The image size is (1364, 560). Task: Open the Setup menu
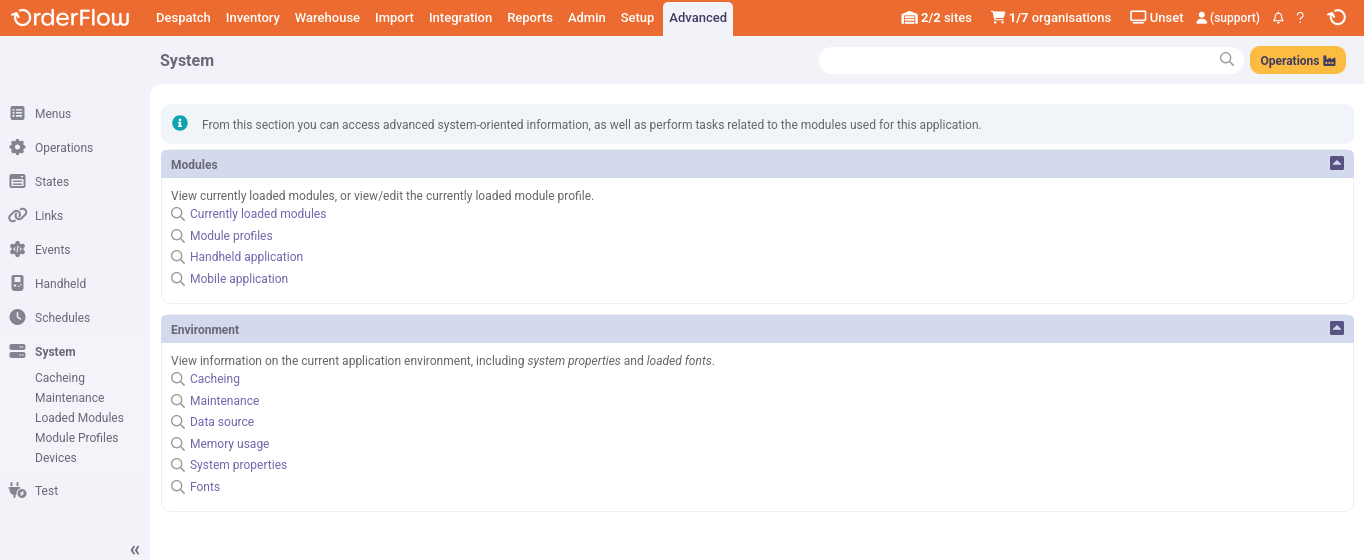pos(637,18)
